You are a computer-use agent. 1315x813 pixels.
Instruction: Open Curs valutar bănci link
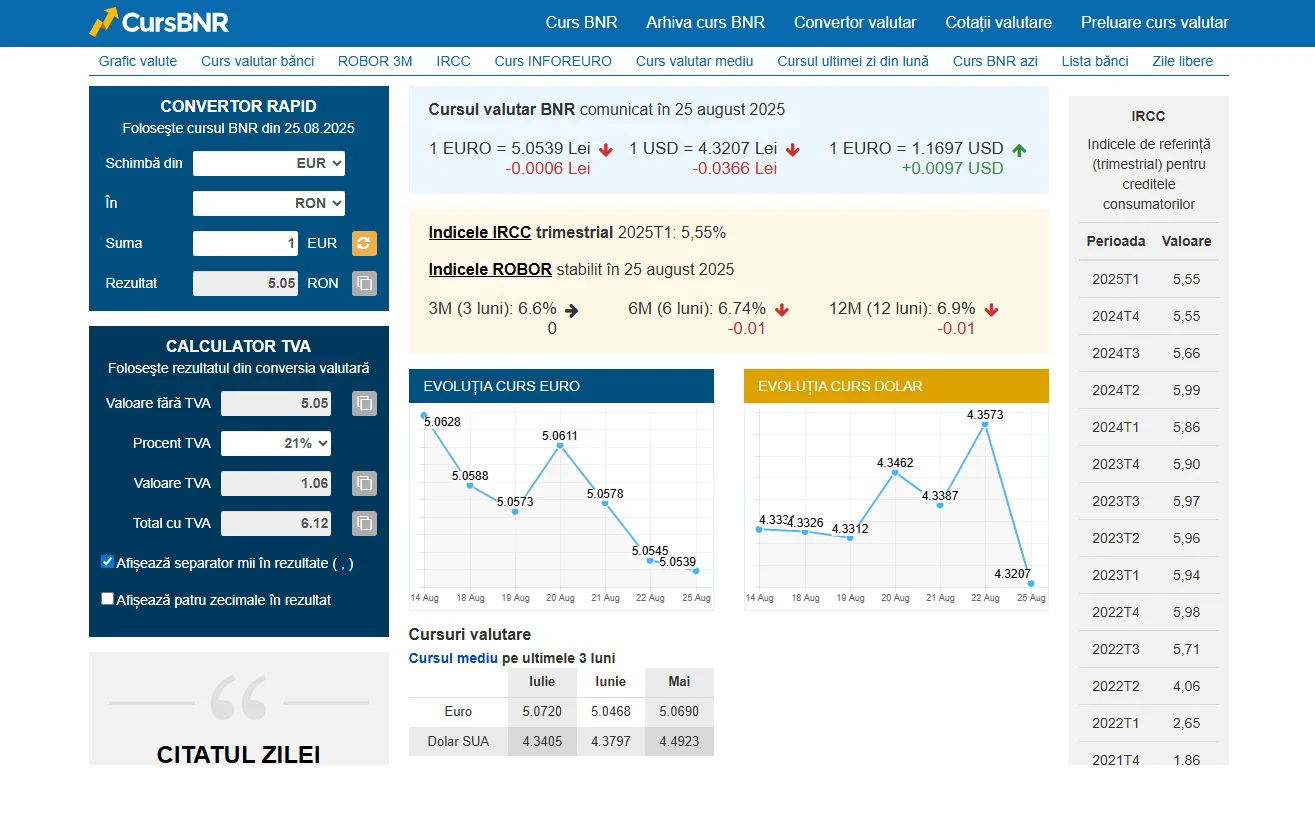pyautogui.click(x=258, y=61)
